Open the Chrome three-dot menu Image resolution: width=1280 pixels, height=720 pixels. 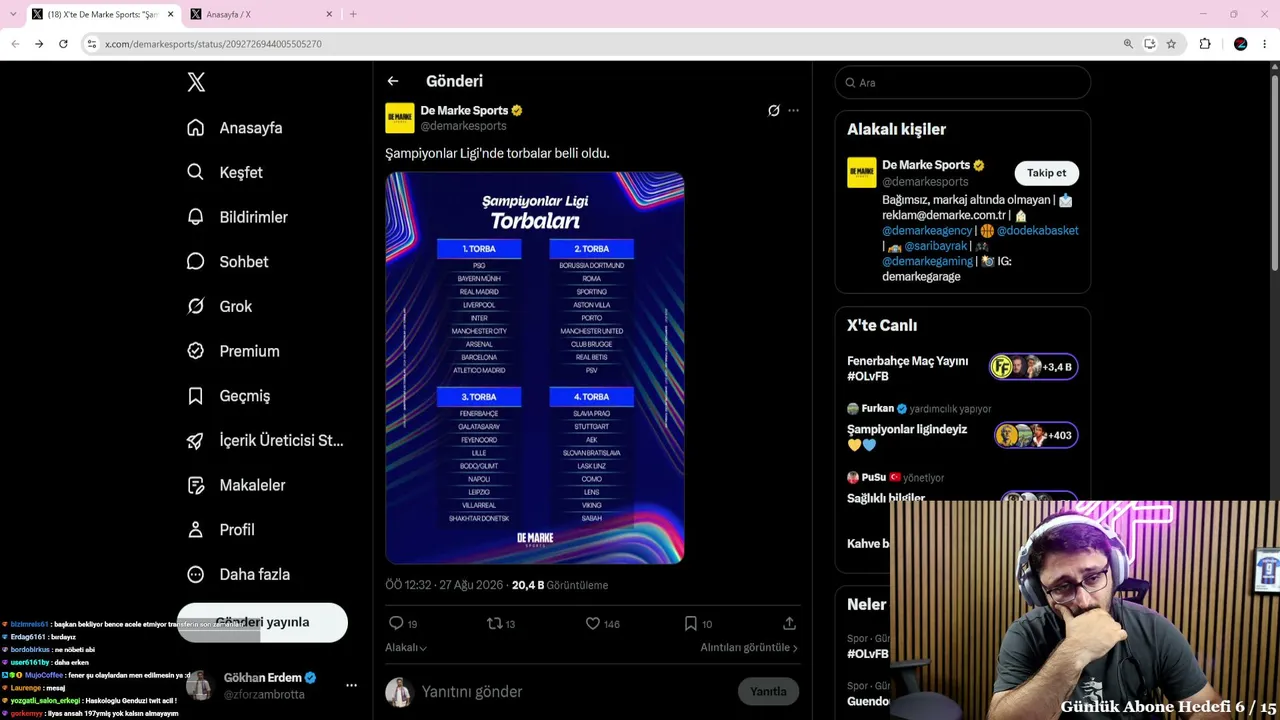click(1264, 44)
